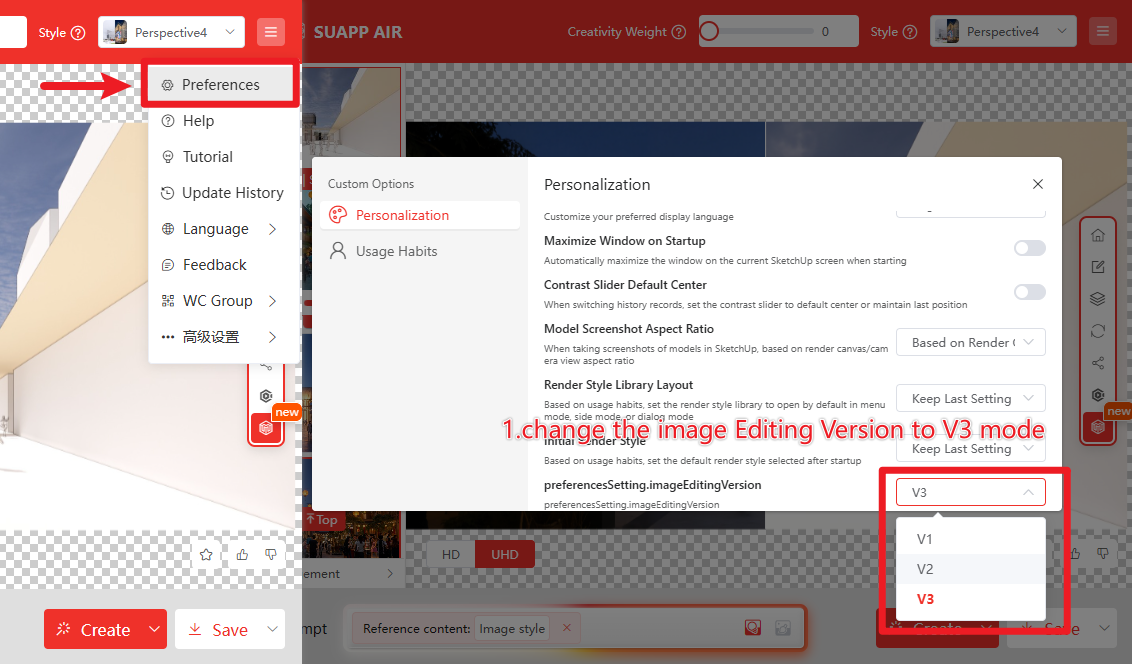Click the home icon in right sidebar
The width and height of the screenshot is (1132, 664).
1097,235
